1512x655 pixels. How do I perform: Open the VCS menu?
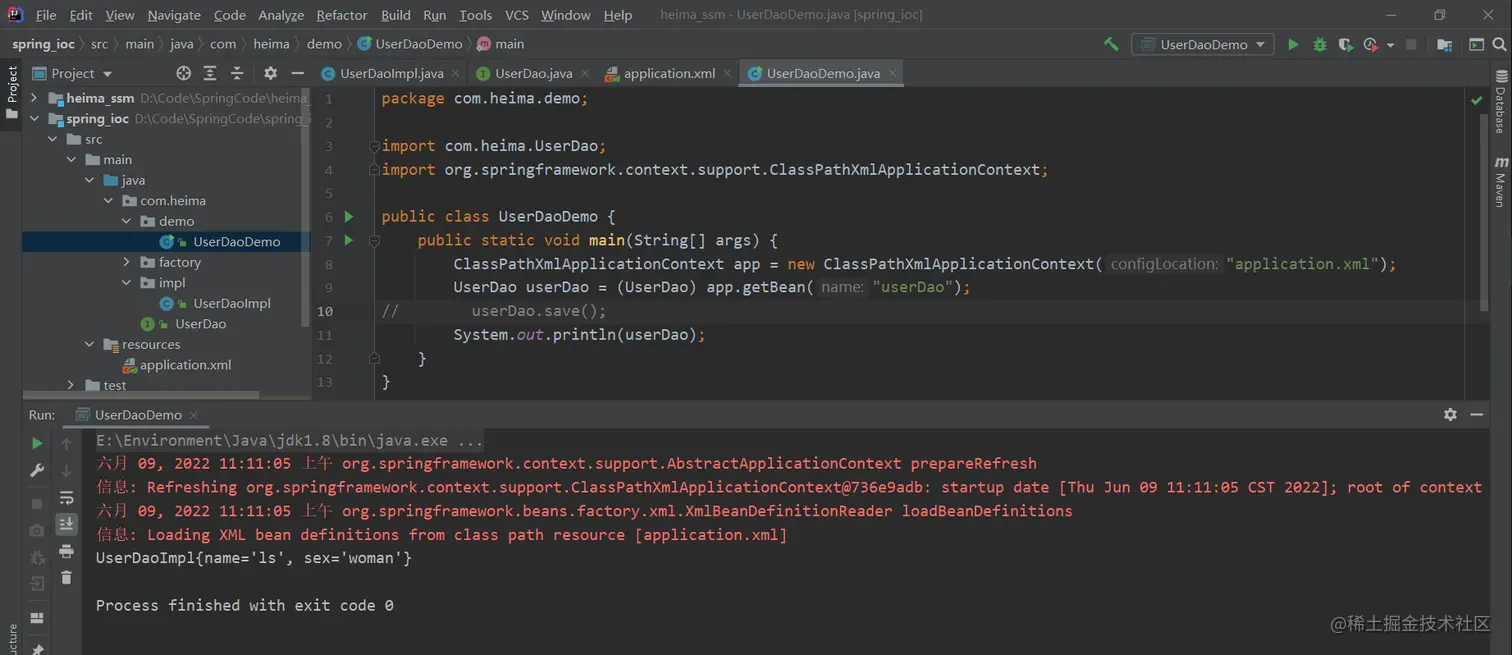[517, 15]
